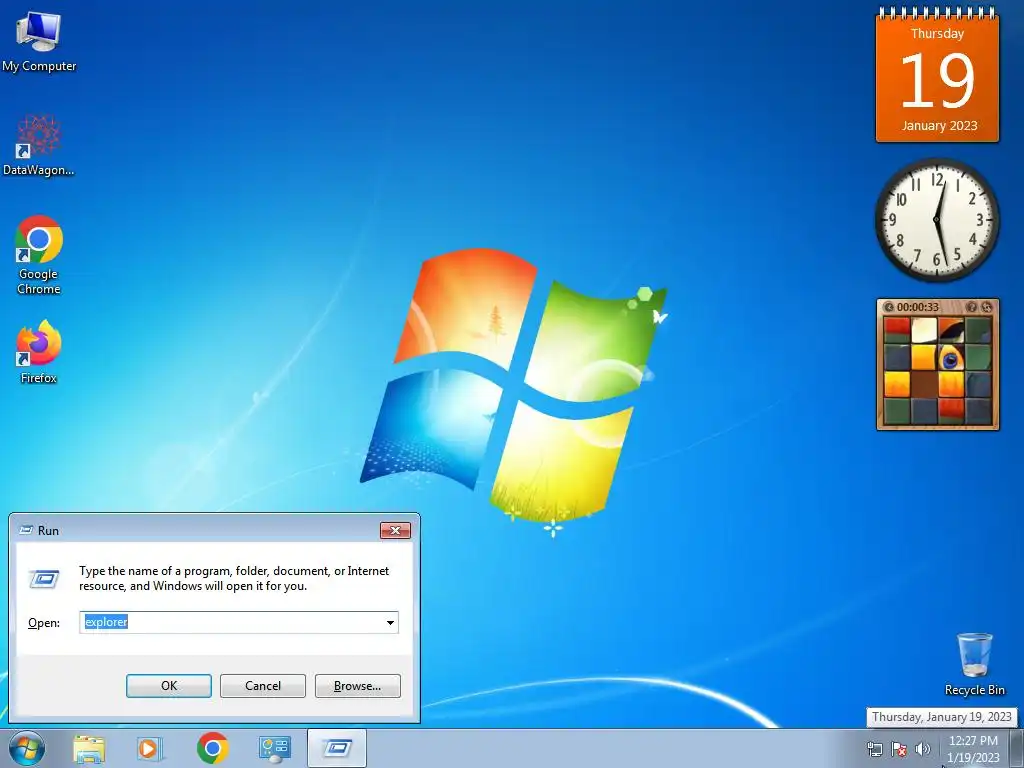The width and height of the screenshot is (1024, 768).
Task: Click January 2023 on the calendar gadget
Action: coord(939,125)
